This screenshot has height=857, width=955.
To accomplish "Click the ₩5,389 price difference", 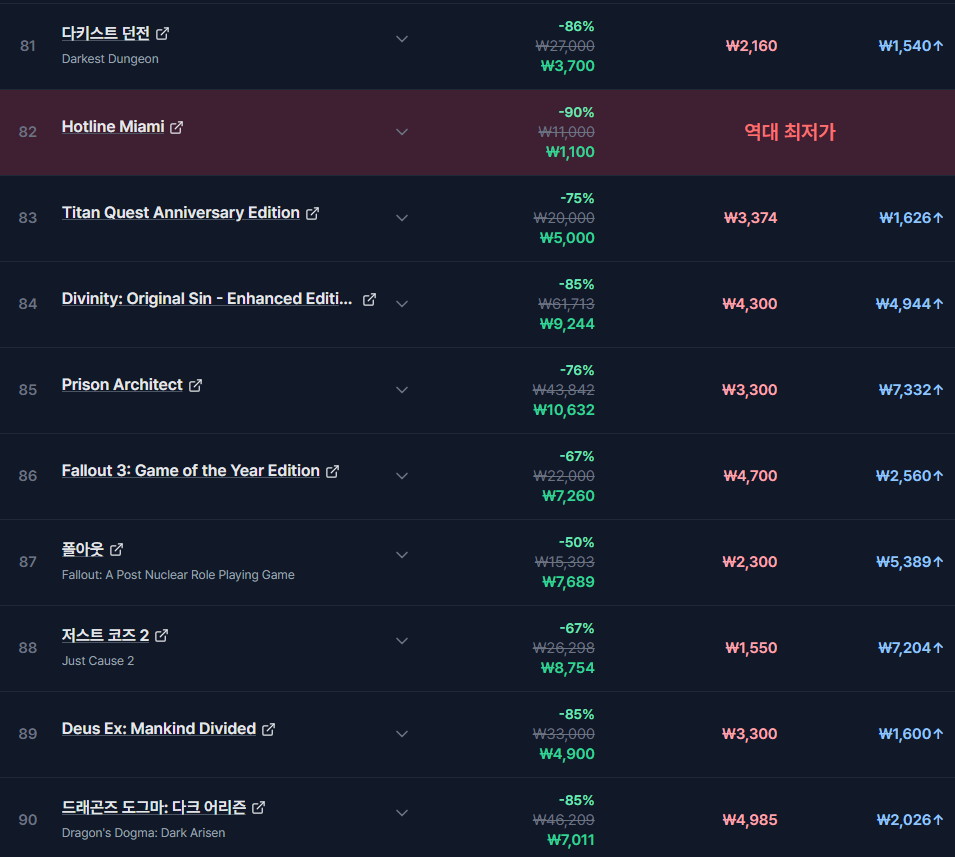I will (909, 562).
